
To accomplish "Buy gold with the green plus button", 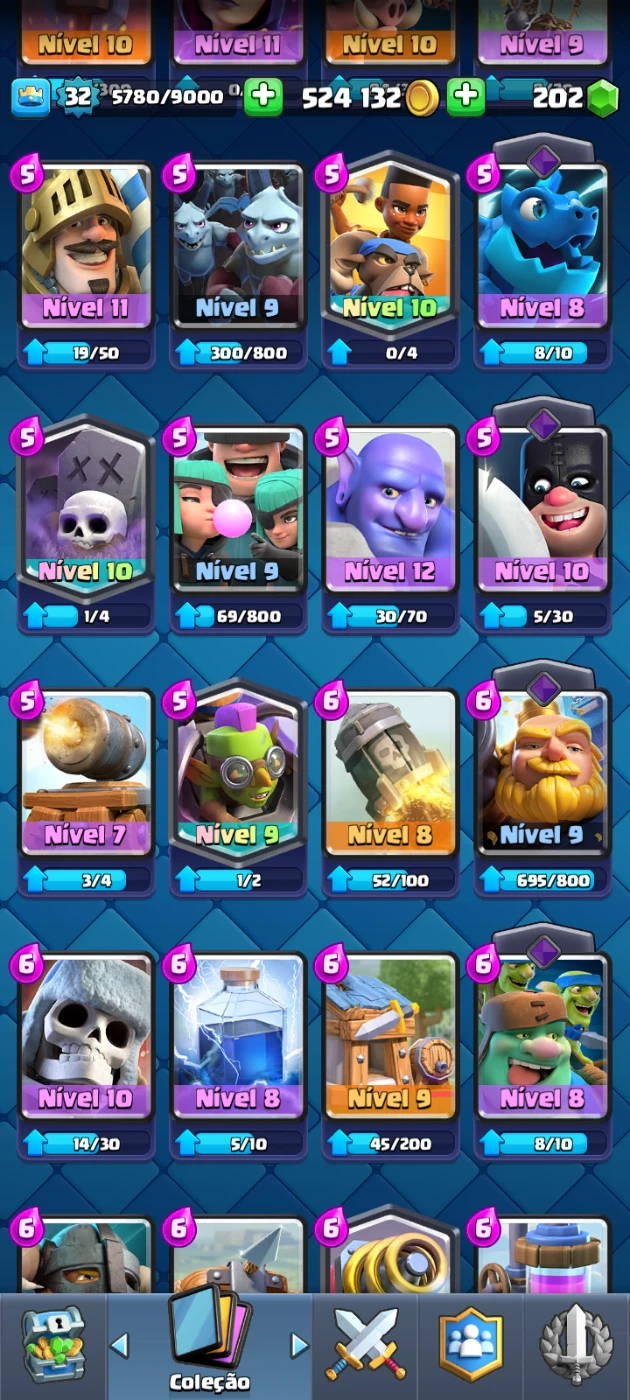I will pyautogui.click(x=466, y=97).
